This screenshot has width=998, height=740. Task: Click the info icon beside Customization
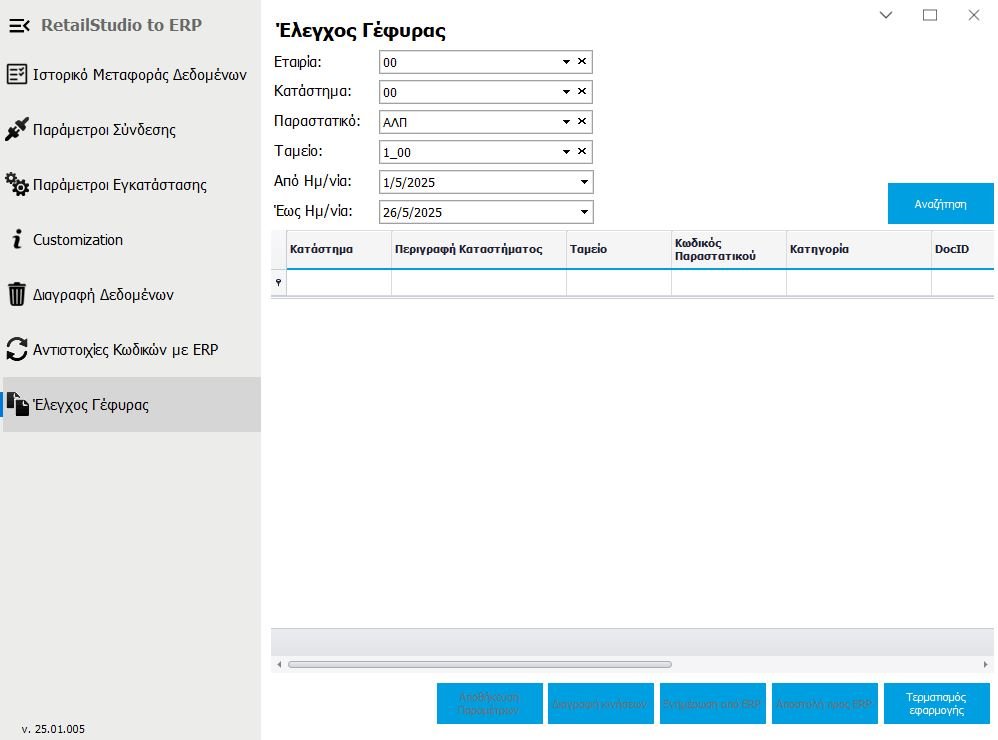(x=16, y=240)
